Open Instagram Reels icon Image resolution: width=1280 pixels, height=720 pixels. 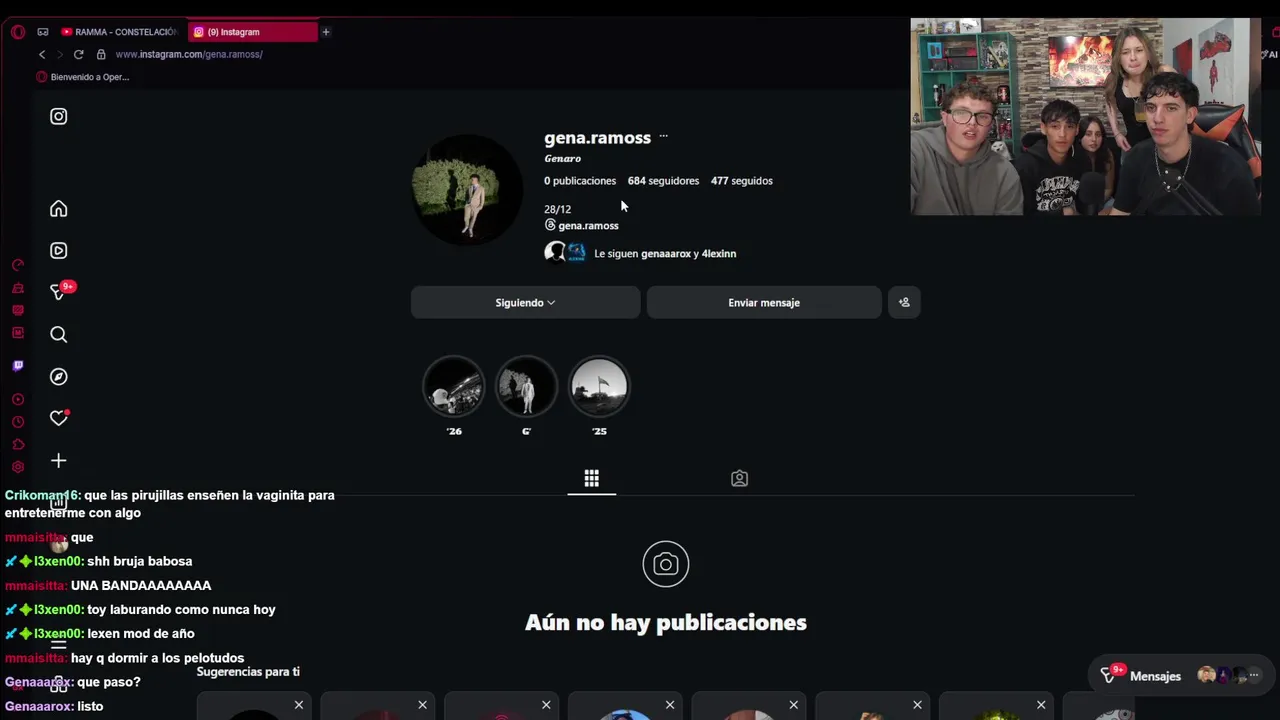pyautogui.click(x=59, y=251)
